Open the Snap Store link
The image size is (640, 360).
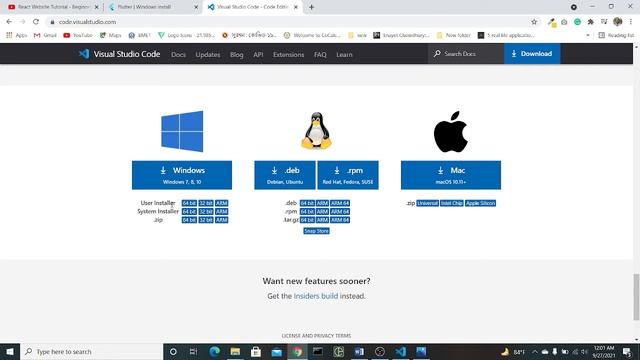[x=316, y=231]
